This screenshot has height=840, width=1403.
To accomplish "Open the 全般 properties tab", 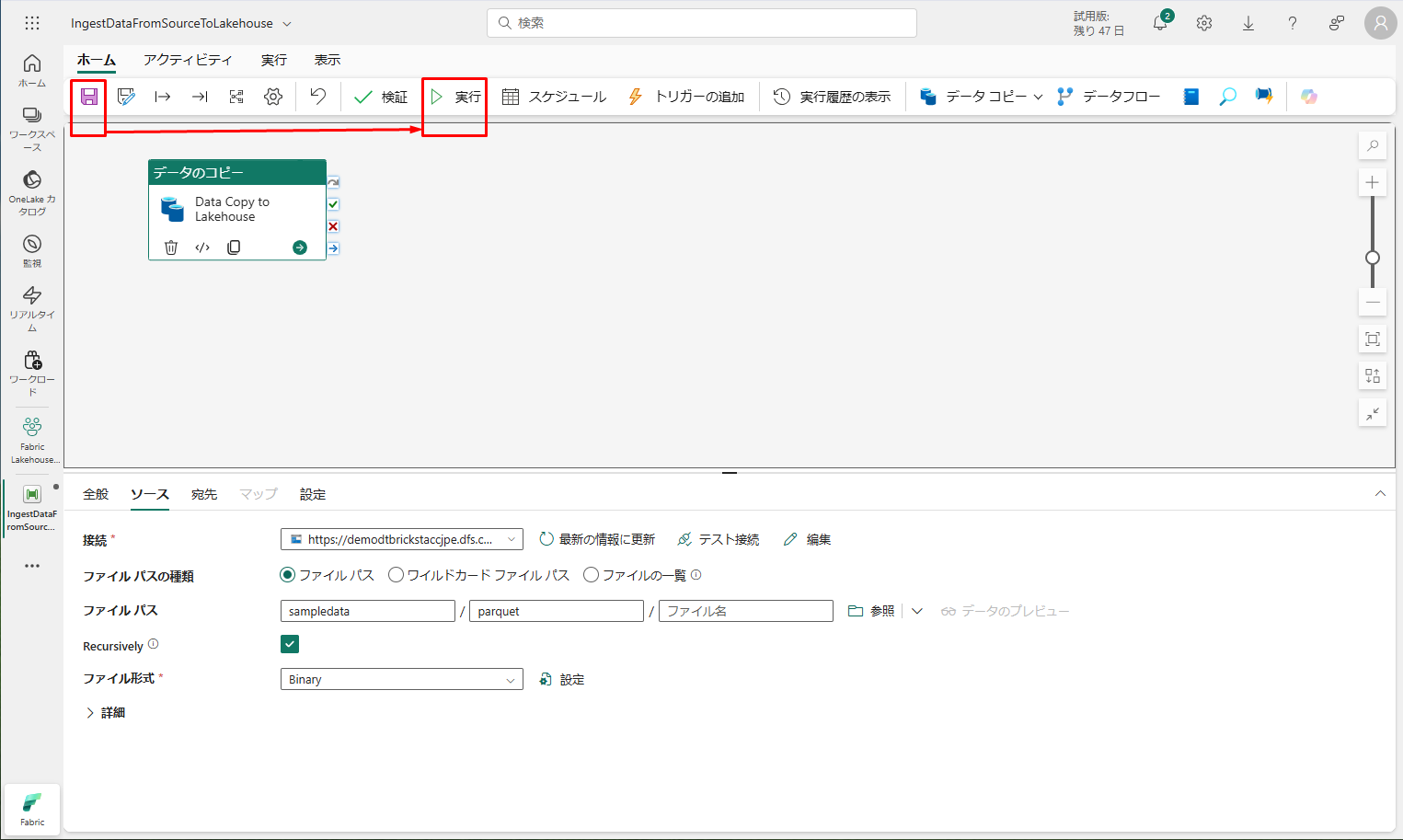I will (x=96, y=495).
